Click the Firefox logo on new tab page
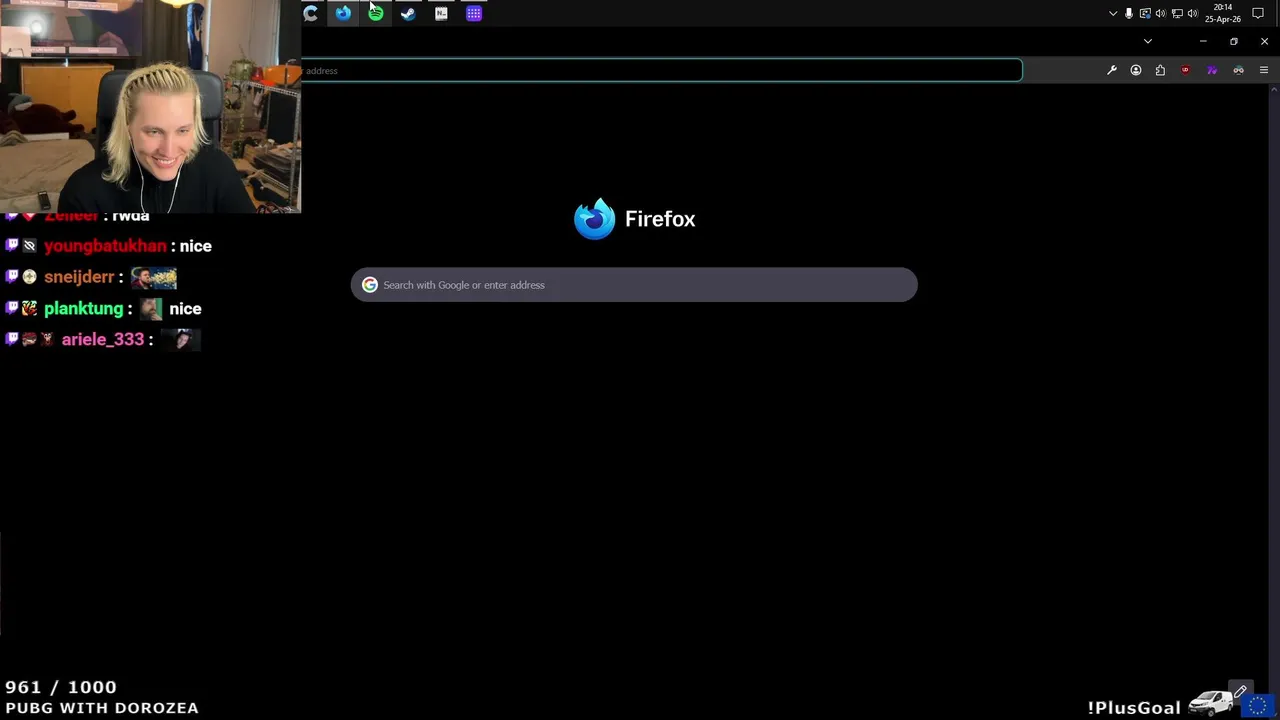The image size is (1280, 720). pyautogui.click(x=594, y=219)
